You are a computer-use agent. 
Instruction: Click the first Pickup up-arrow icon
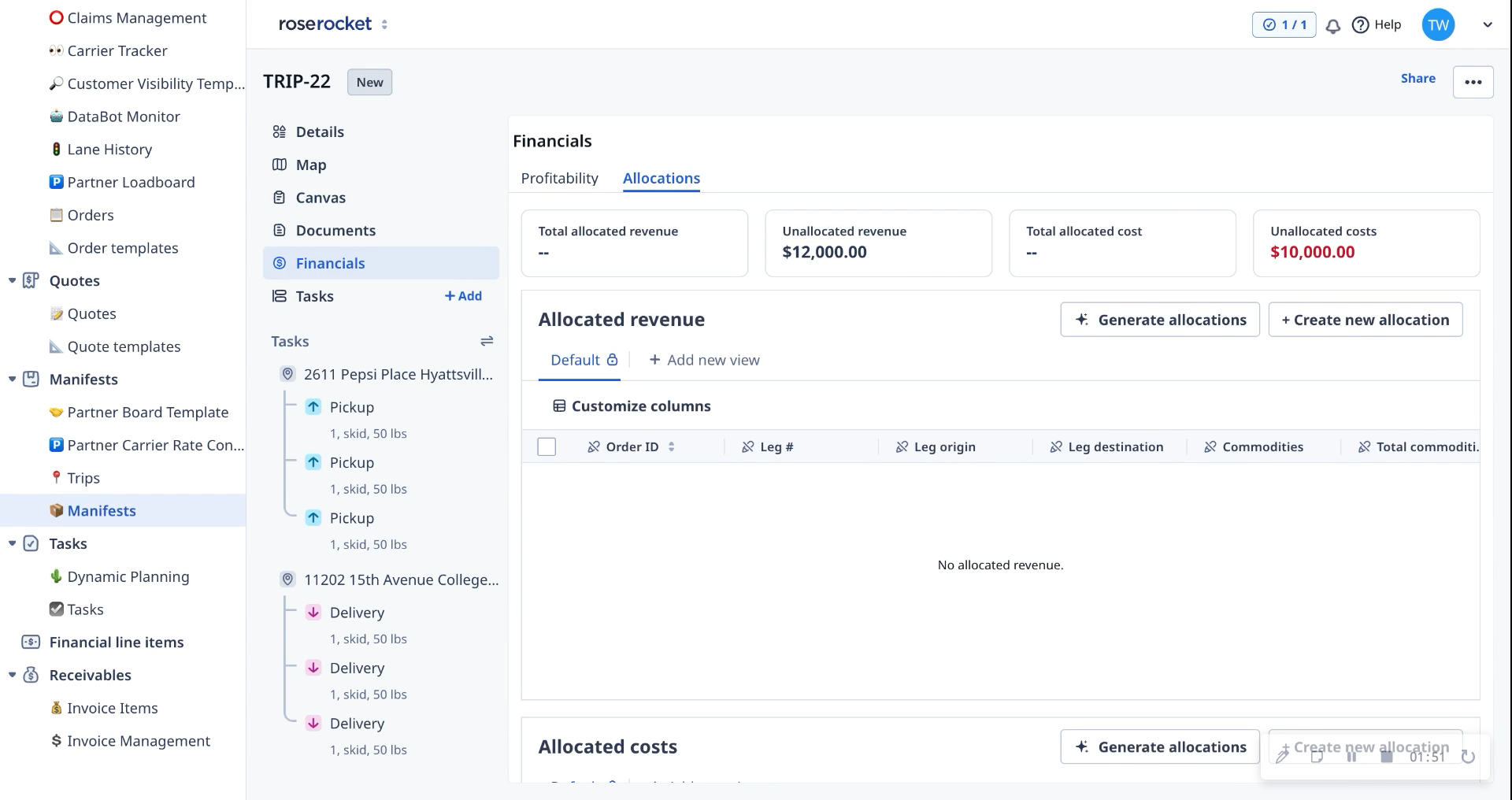click(x=313, y=407)
